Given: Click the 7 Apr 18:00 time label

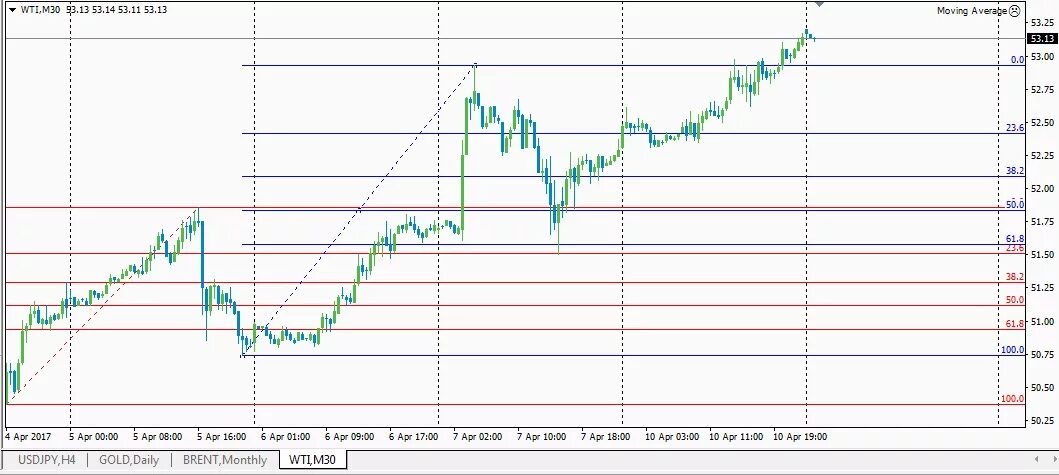Looking at the screenshot, I should pyautogui.click(x=606, y=436).
